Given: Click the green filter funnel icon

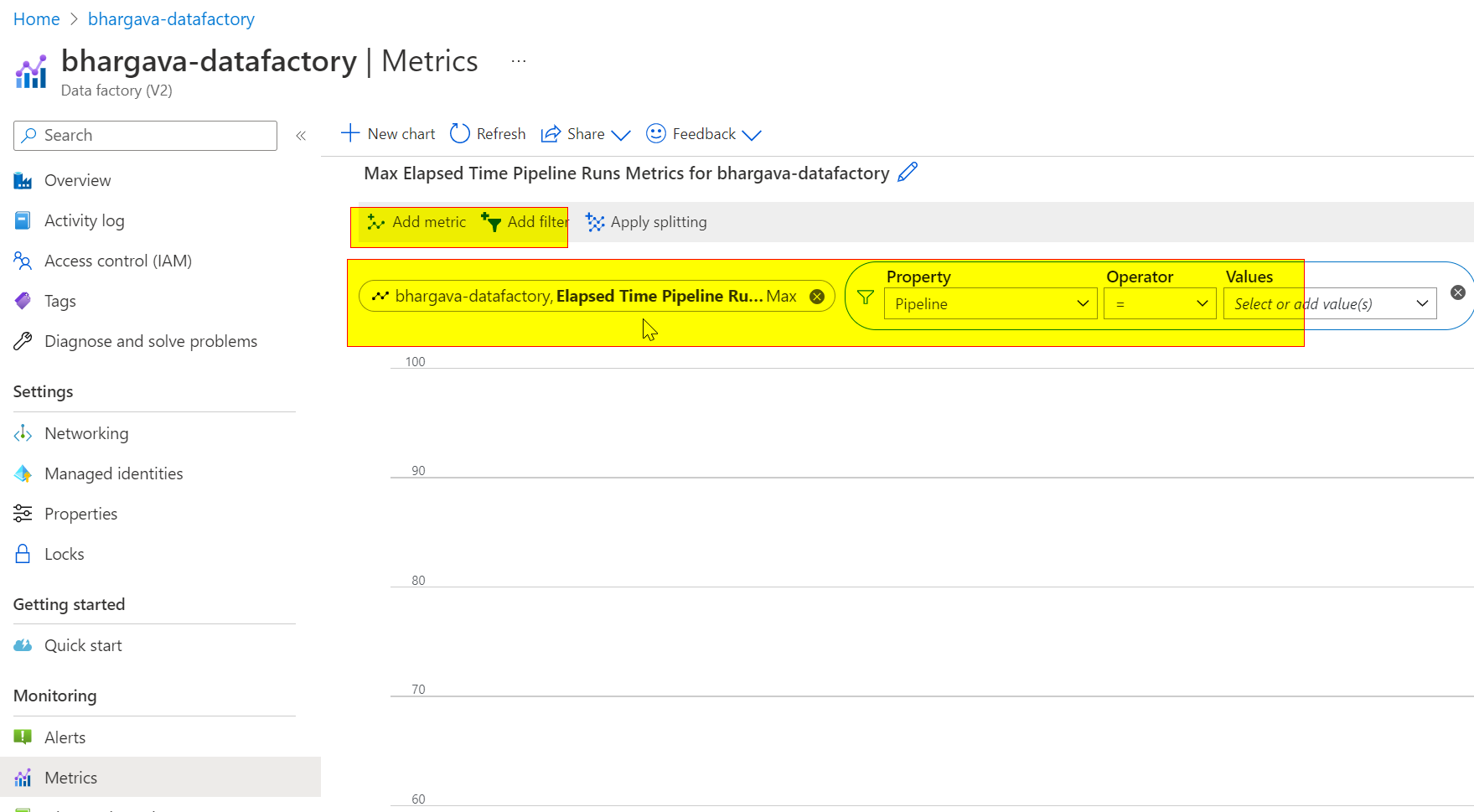Looking at the screenshot, I should pos(866,297).
